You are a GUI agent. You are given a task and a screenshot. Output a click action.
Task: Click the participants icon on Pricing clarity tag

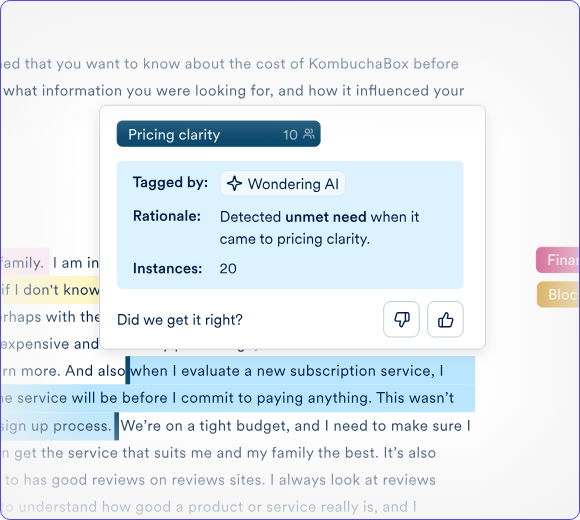click(309, 134)
